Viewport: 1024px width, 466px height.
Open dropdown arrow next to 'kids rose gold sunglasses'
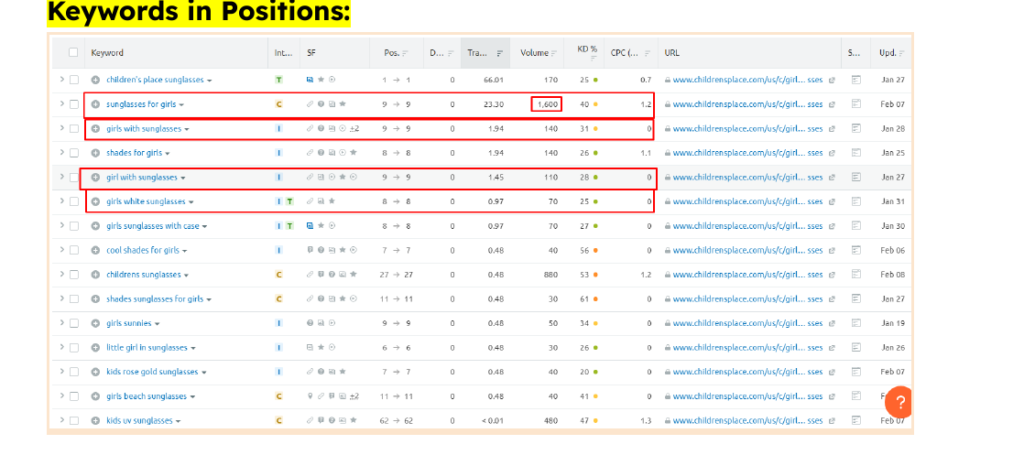pyautogui.click(x=204, y=373)
